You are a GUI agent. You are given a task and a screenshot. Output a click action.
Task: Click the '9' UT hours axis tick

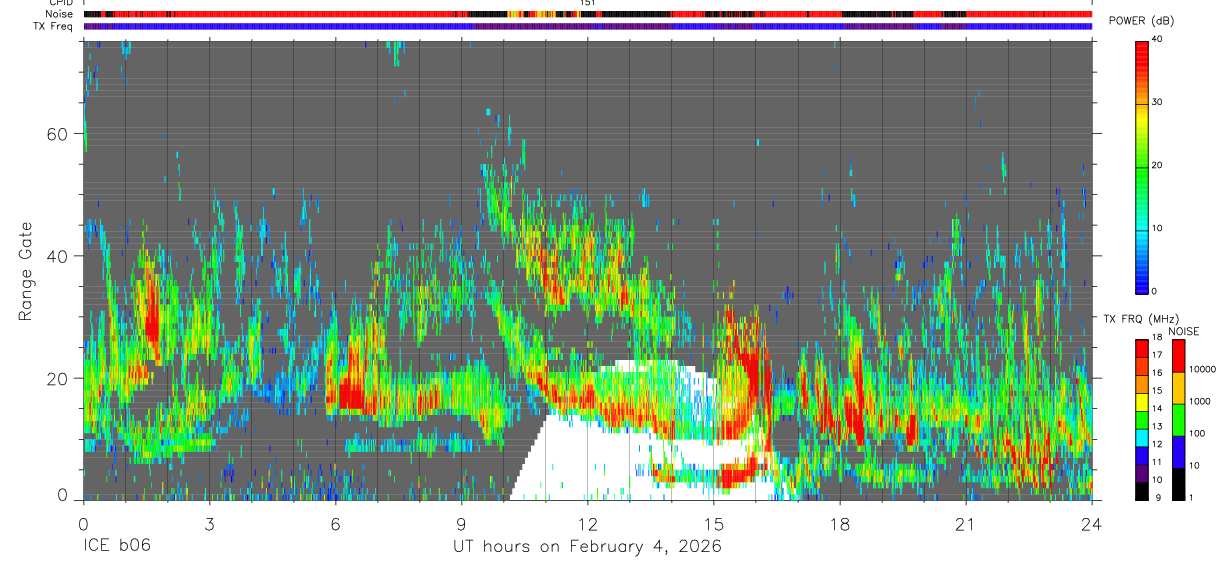click(x=461, y=523)
